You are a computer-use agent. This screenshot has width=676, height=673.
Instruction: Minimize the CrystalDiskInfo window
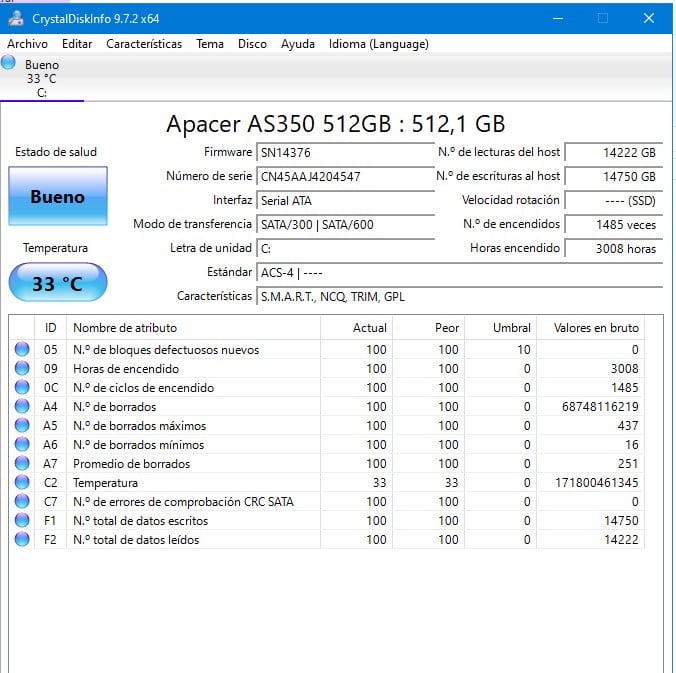(x=558, y=19)
